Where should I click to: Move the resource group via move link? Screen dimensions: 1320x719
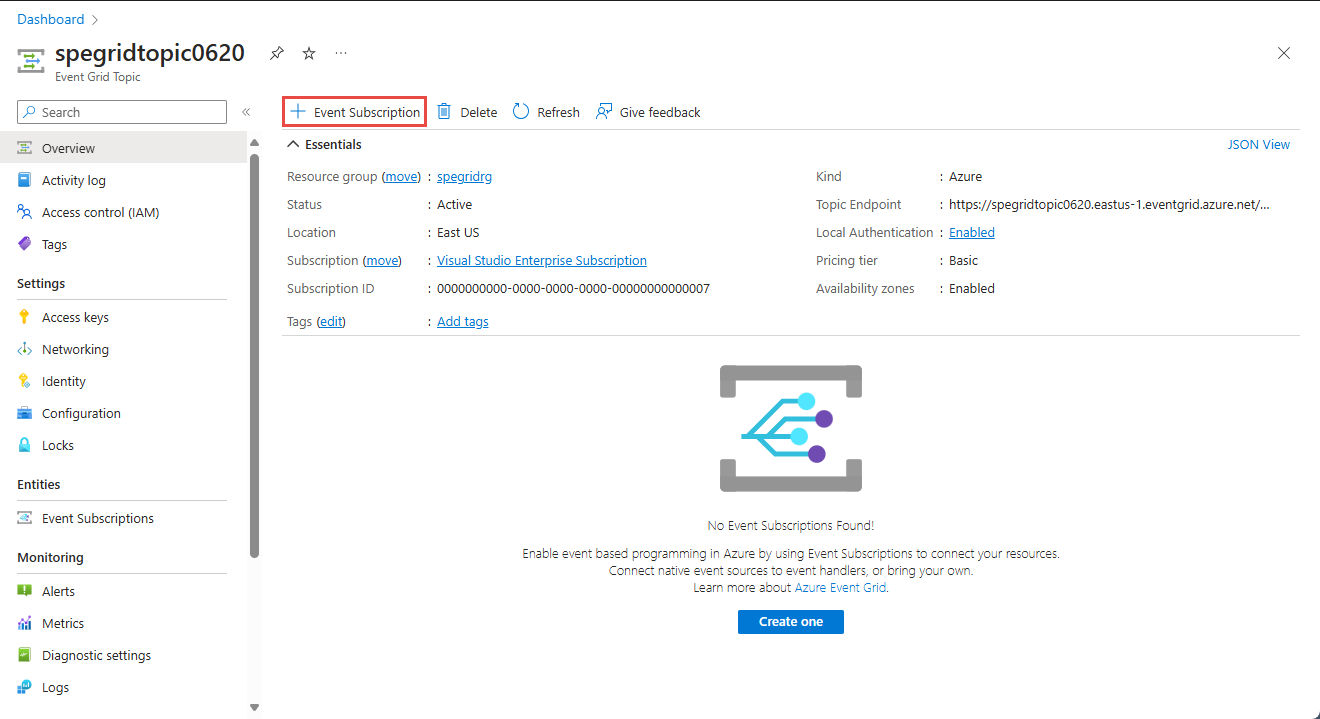(x=402, y=176)
